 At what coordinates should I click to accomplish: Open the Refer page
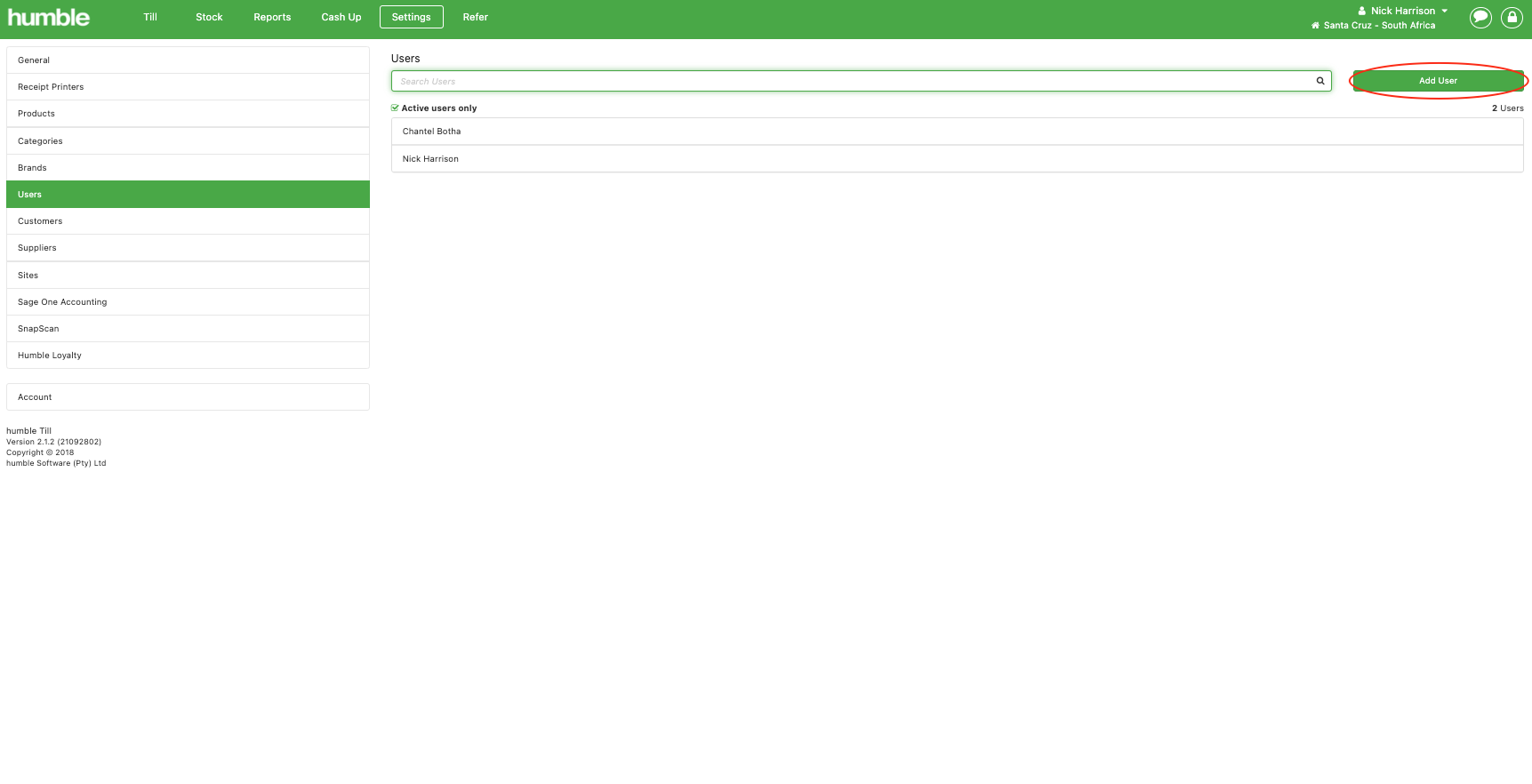[x=476, y=17]
